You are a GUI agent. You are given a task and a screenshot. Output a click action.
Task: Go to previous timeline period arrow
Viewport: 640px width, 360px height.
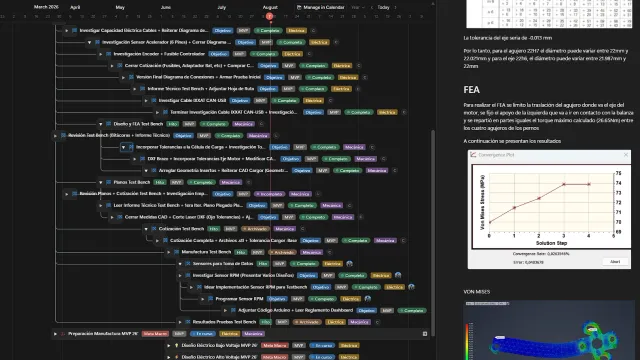371,7
